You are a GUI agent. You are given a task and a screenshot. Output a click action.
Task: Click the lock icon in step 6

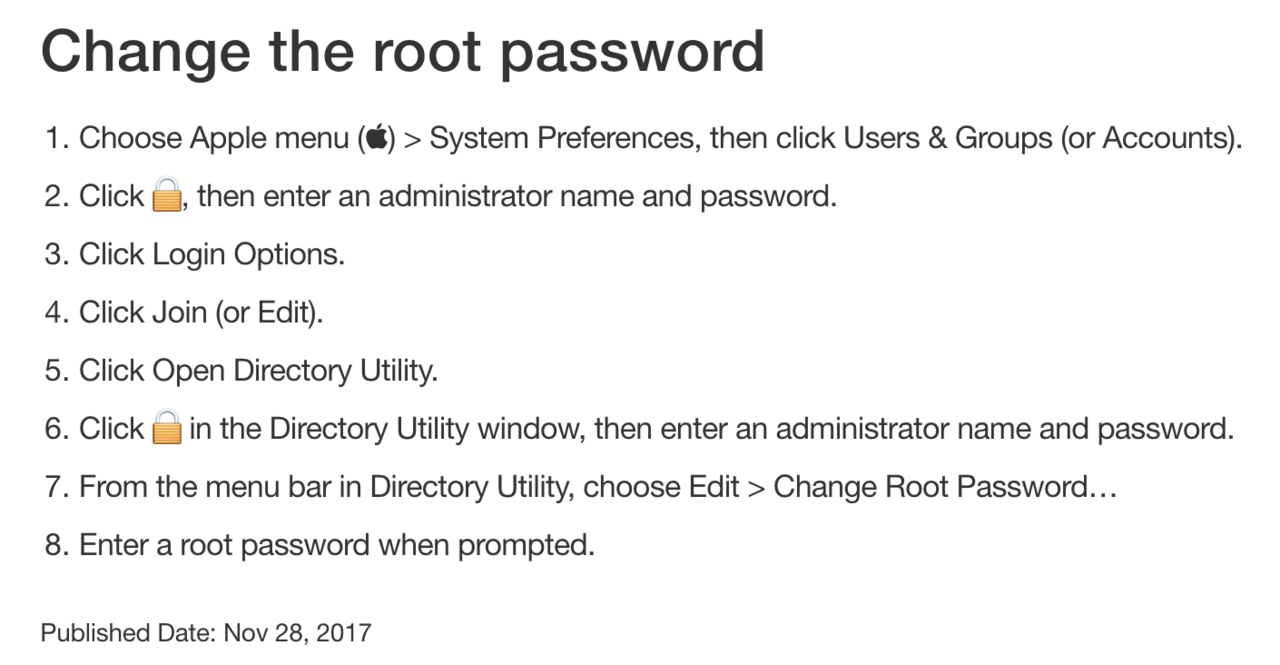pyautogui.click(x=167, y=429)
